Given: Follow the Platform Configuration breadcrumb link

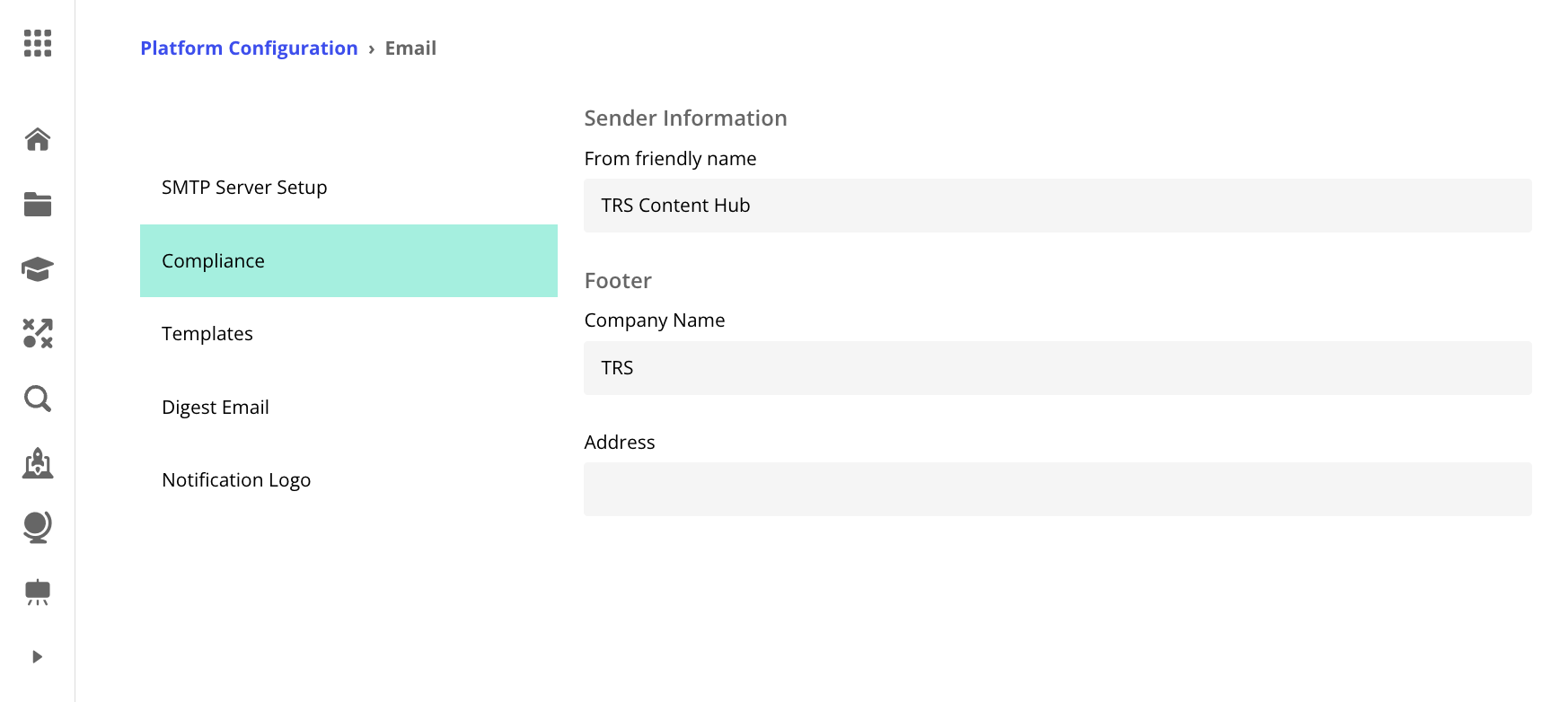Looking at the screenshot, I should coord(249,48).
